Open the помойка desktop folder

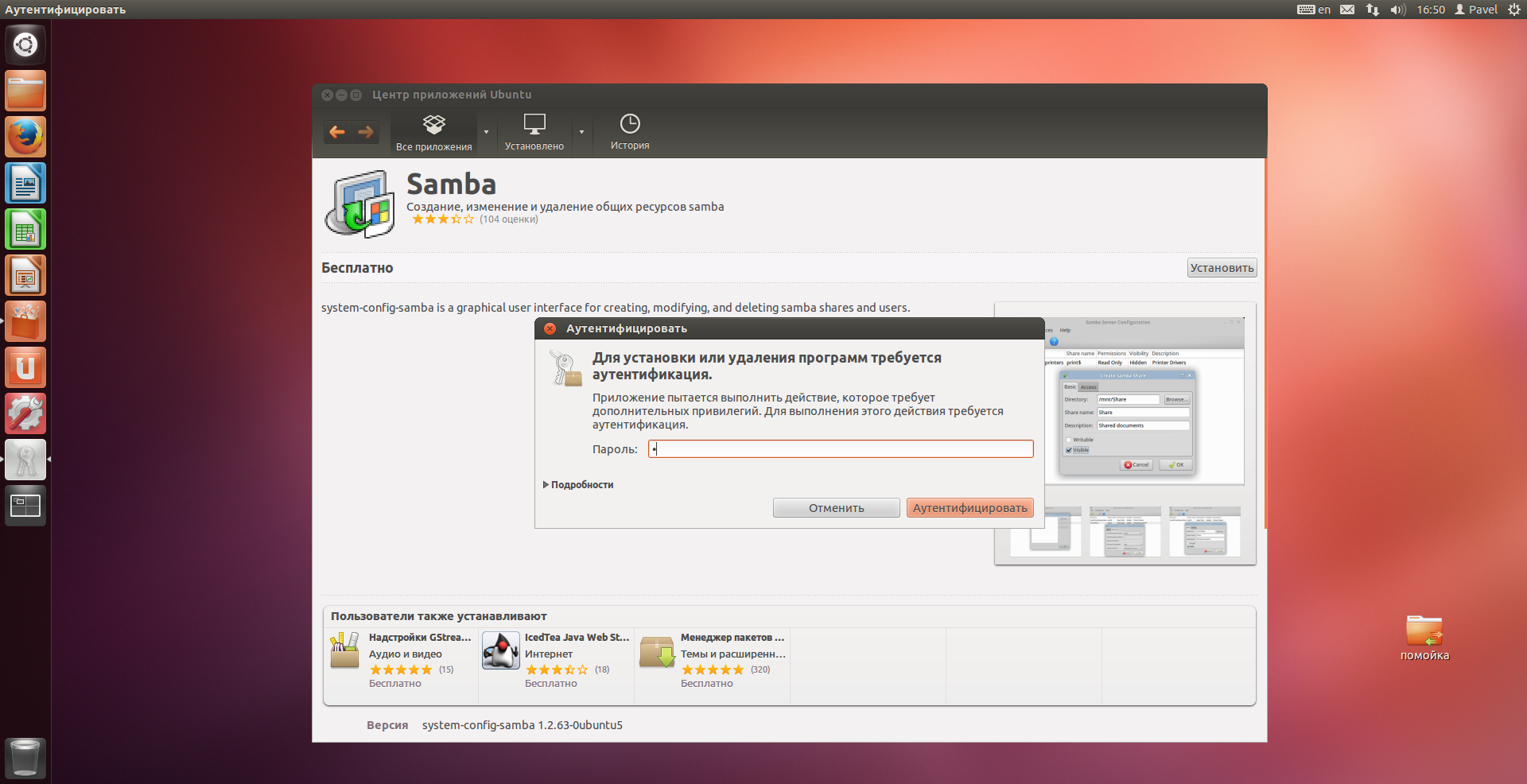(1424, 638)
